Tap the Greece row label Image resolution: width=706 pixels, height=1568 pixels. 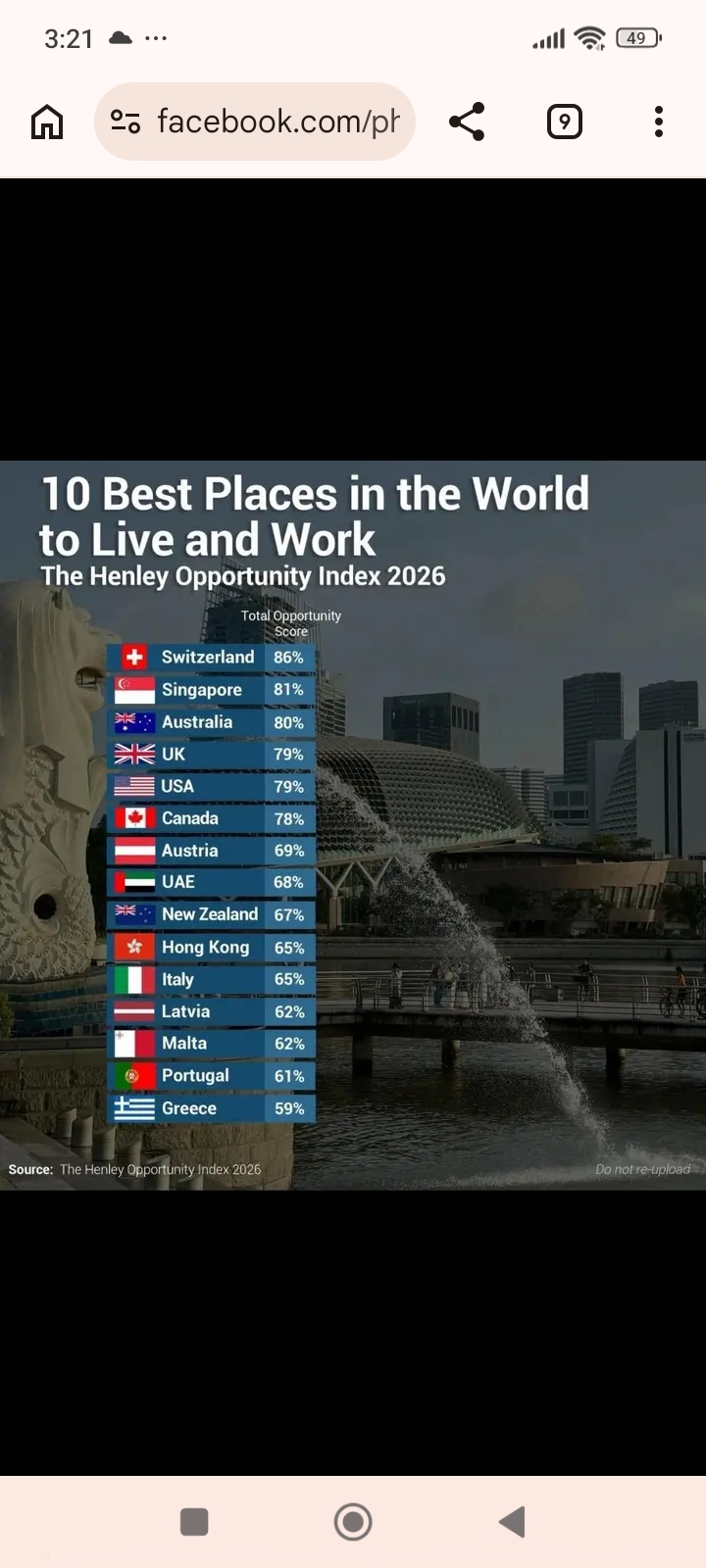(x=189, y=1108)
